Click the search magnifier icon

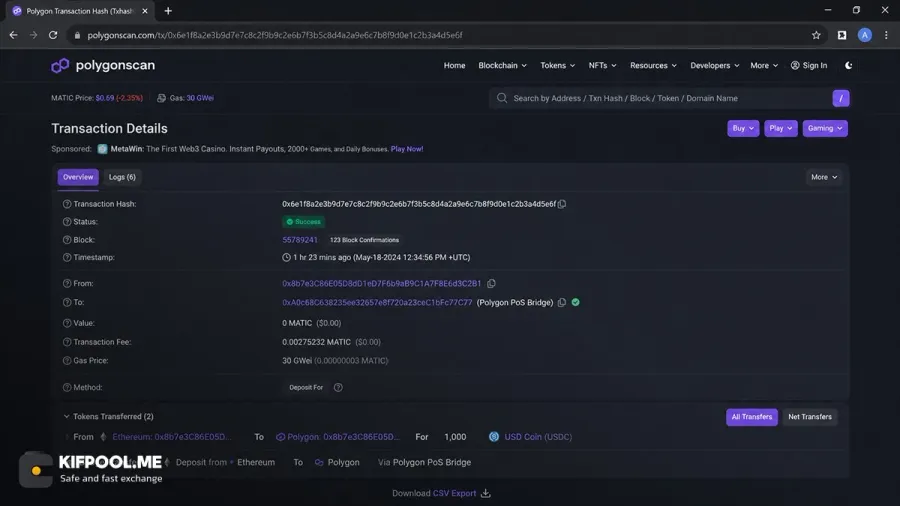tap(502, 98)
